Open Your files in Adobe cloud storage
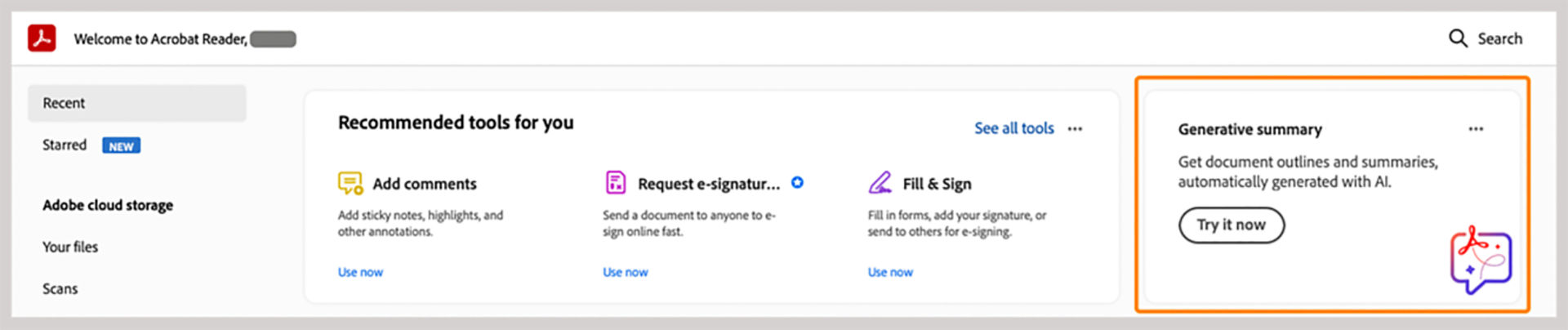The image size is (1568, 330). 70,247
